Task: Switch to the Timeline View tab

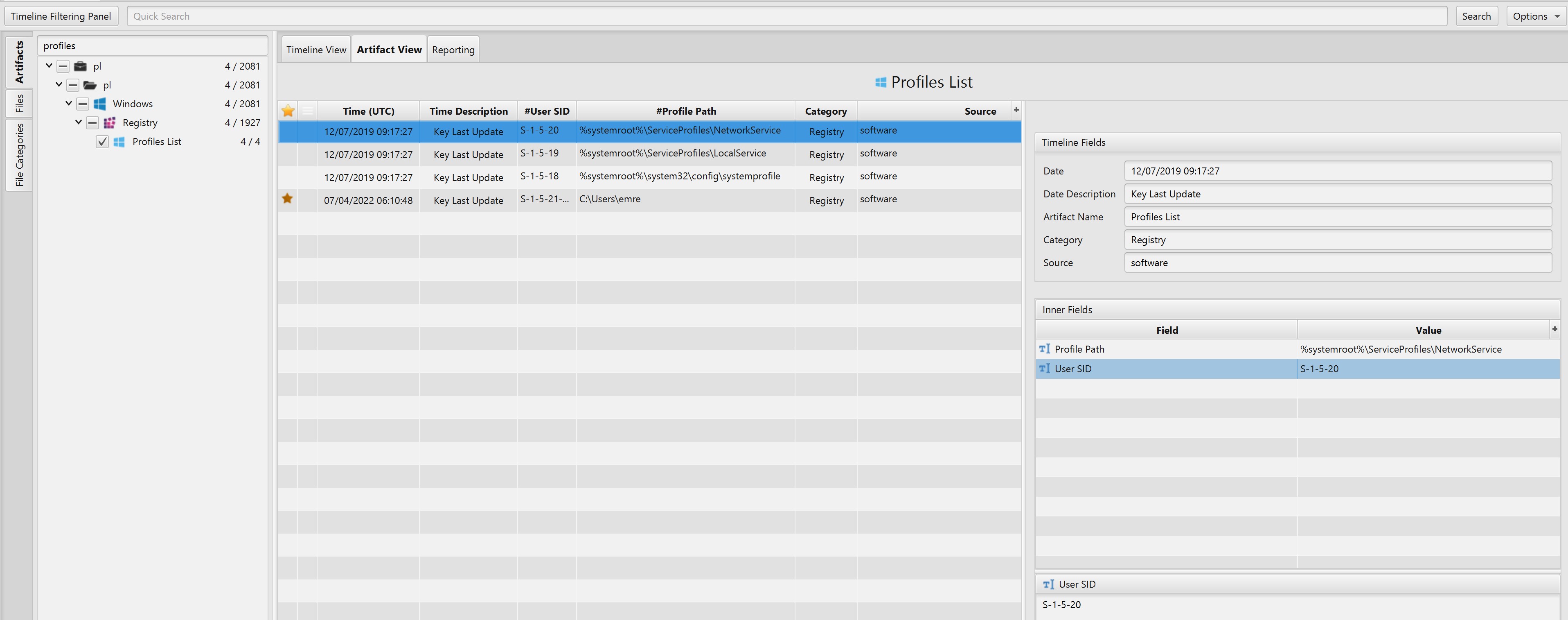Action: pyautogui.click(x=316, y=49)
